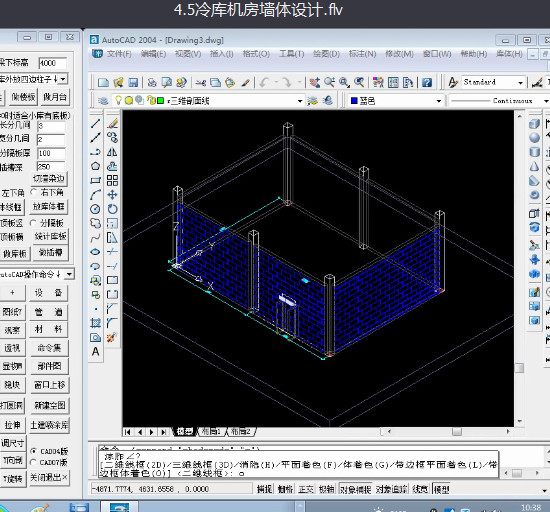Open the 绘图(D) menu
Screen dimensions: 550x512
pyautogui.click(x=326, y=54)
